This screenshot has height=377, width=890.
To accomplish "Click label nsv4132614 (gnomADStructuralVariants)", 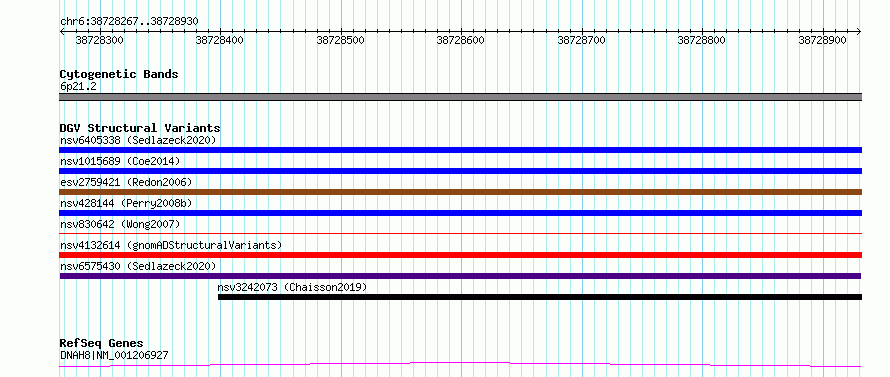I will [x=171, y=245].
